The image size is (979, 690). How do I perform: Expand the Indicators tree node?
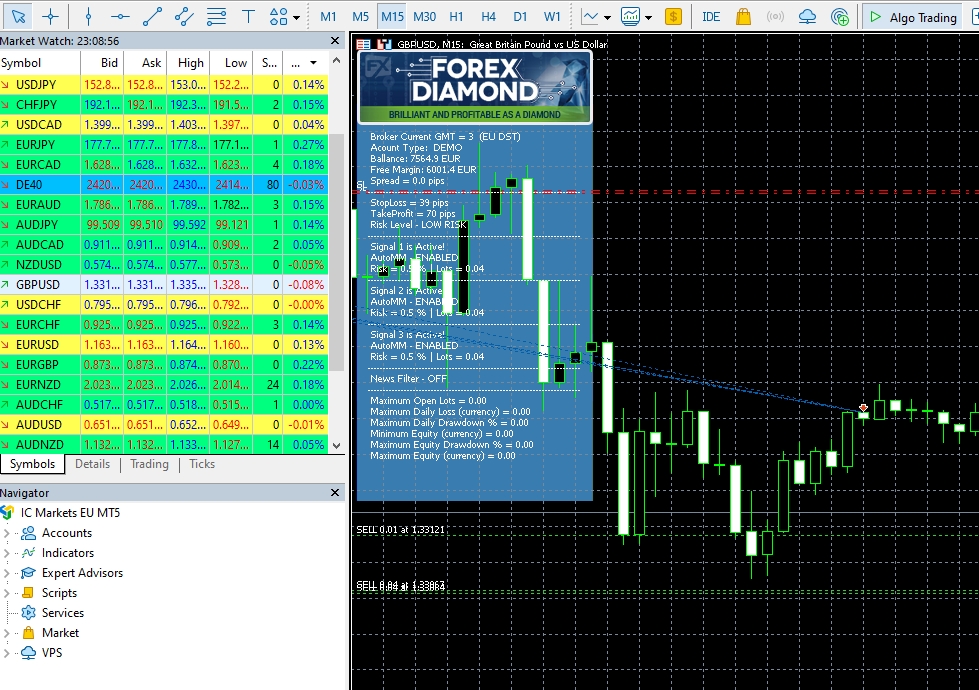click(x=6, y=553)
